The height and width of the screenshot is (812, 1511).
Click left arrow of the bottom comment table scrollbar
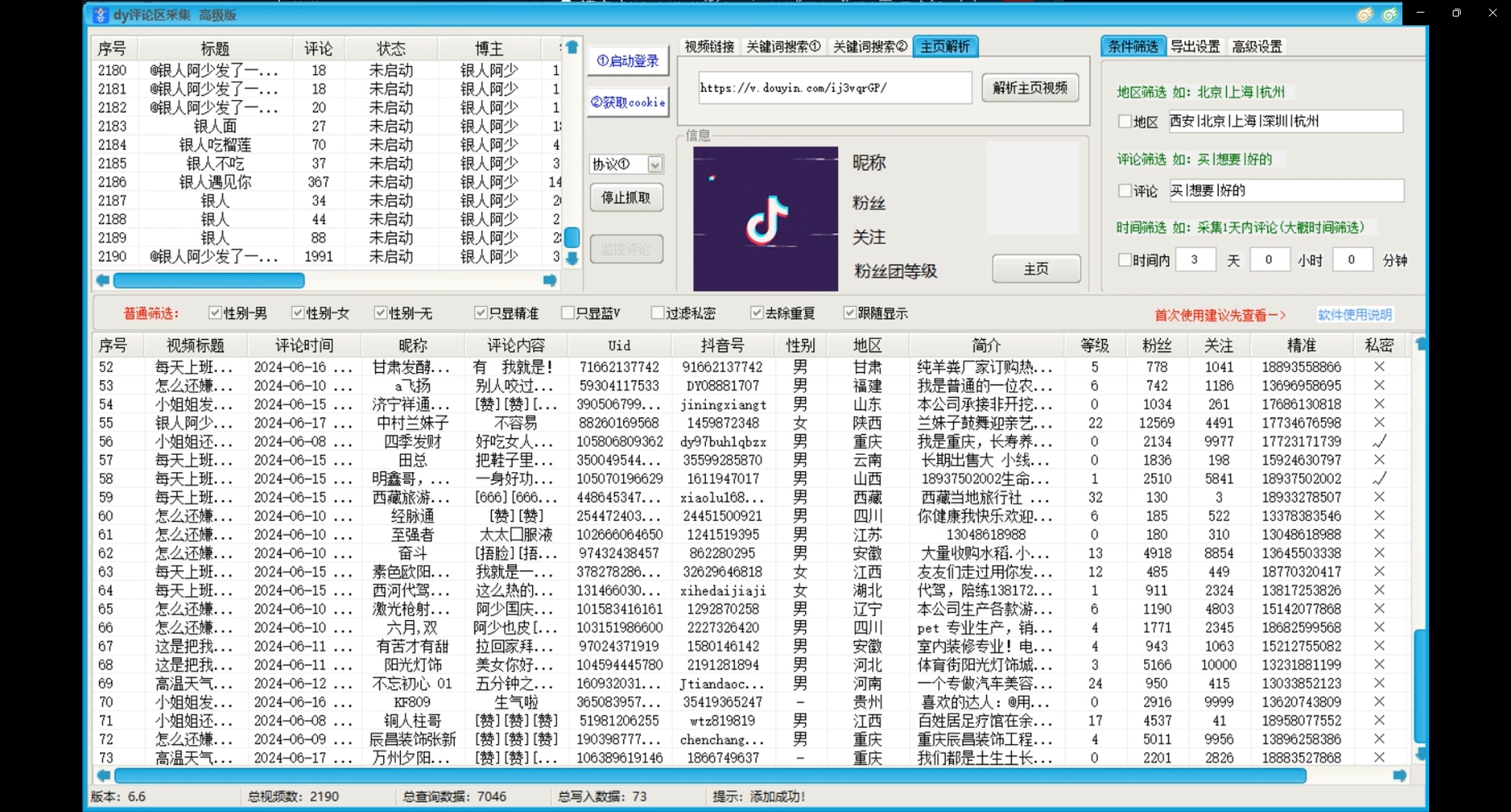point(102,776)
